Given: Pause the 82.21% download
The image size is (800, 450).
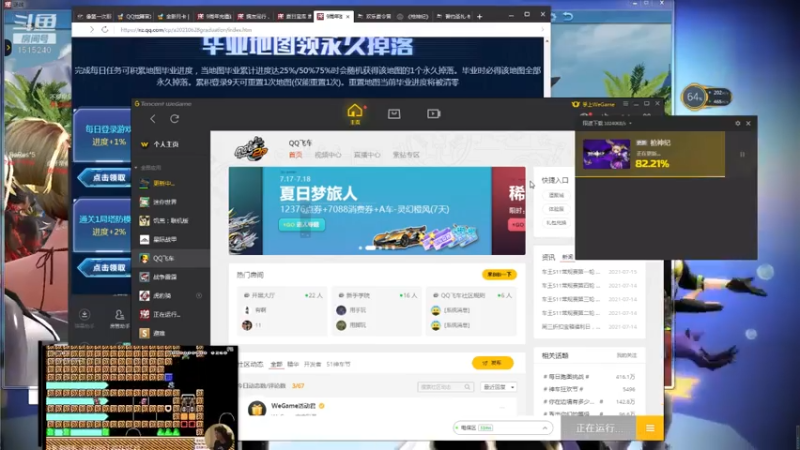Looking at the screenshot, I should pos(742,154).
